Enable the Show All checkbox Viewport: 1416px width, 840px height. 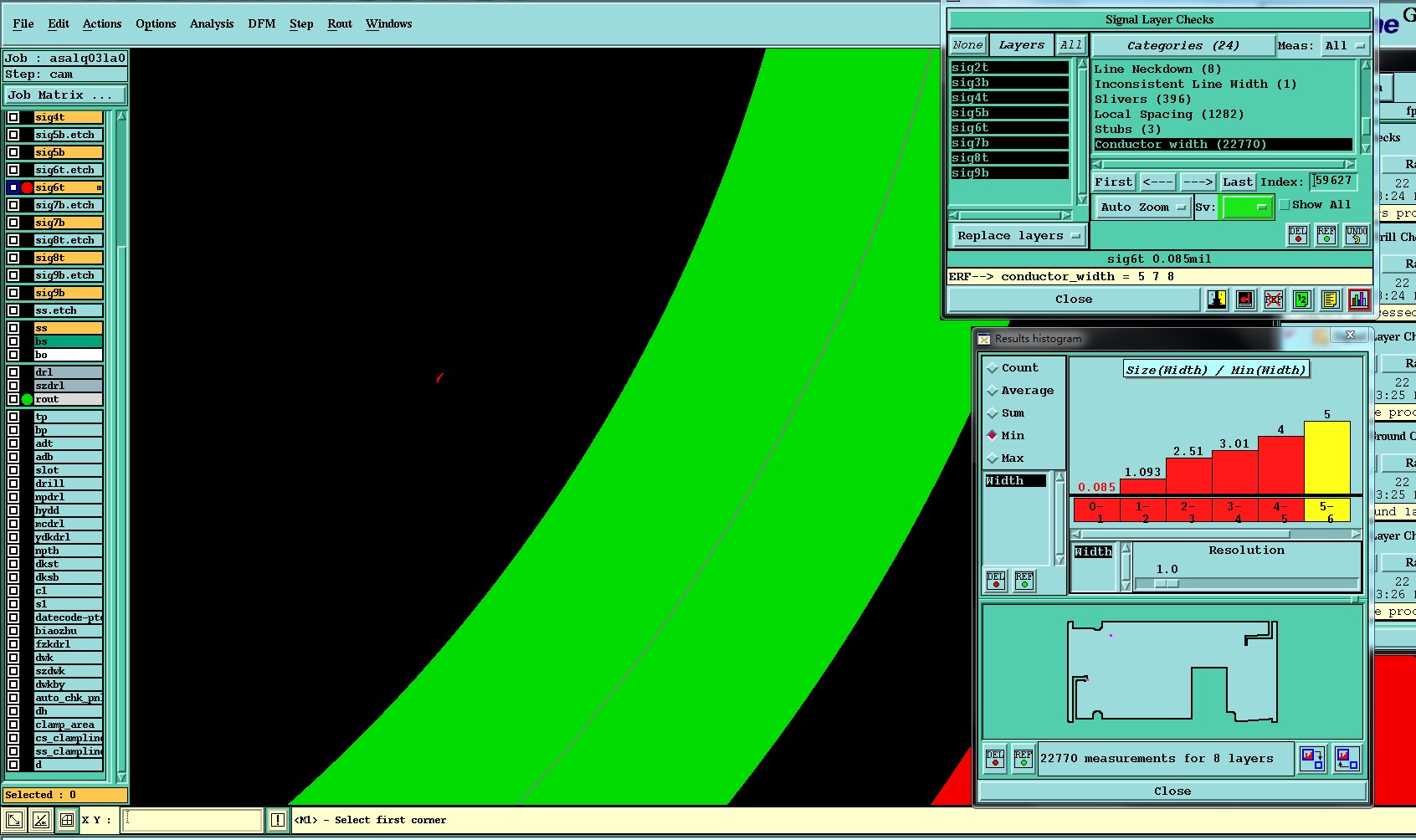[x=1285, y=205]
